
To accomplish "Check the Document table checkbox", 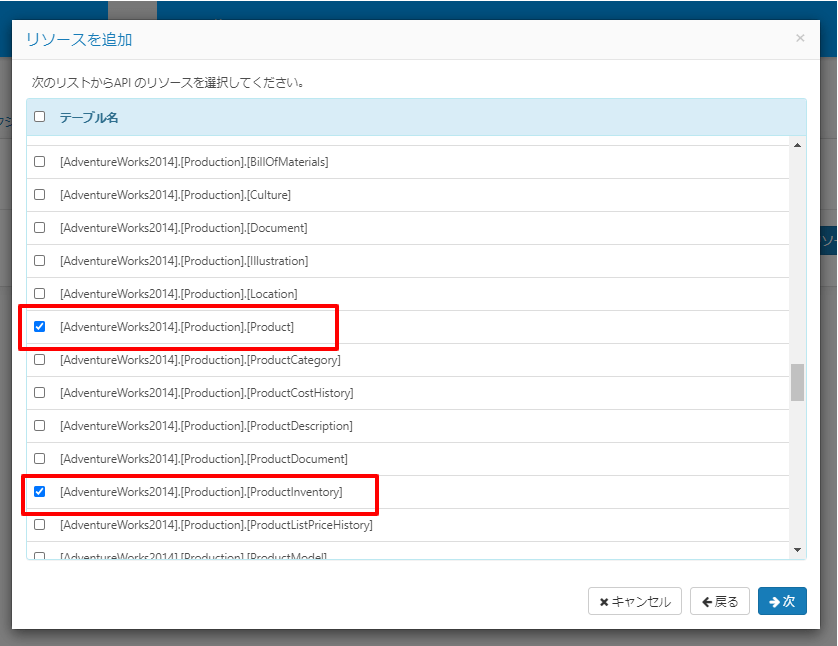I will coord(40,228).
